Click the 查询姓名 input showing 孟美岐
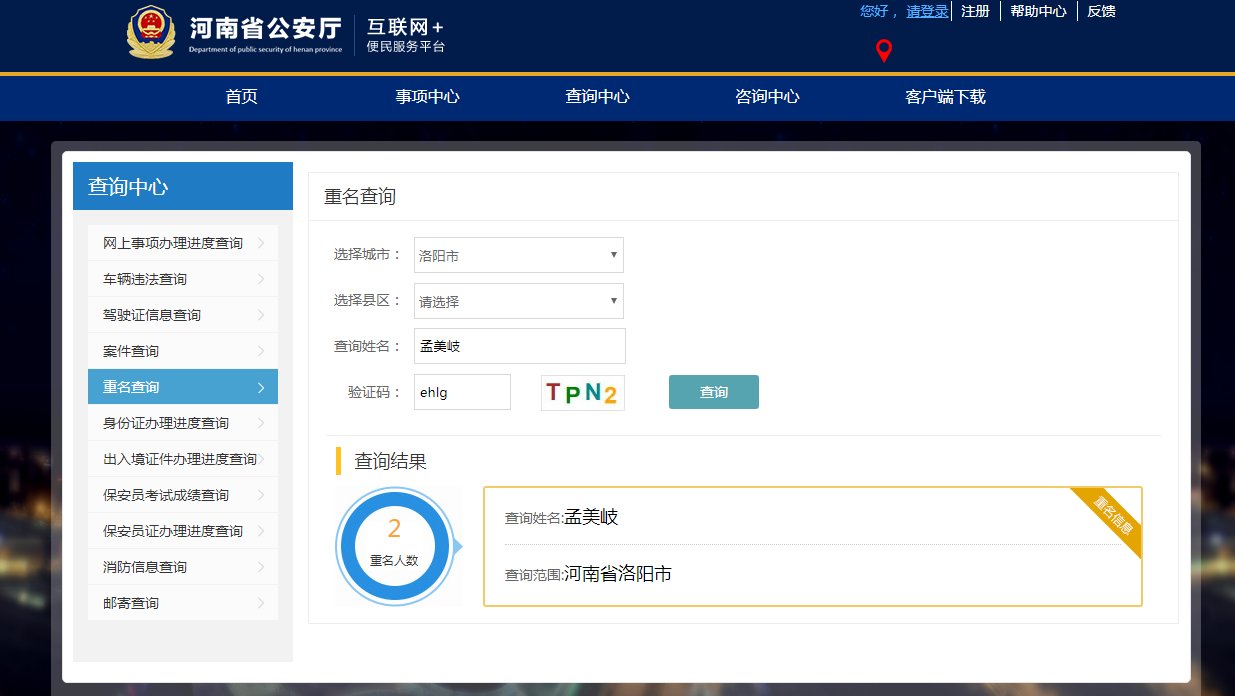Screen dimensions: 1235x696 pyautogui.click(x=519, y=346)
